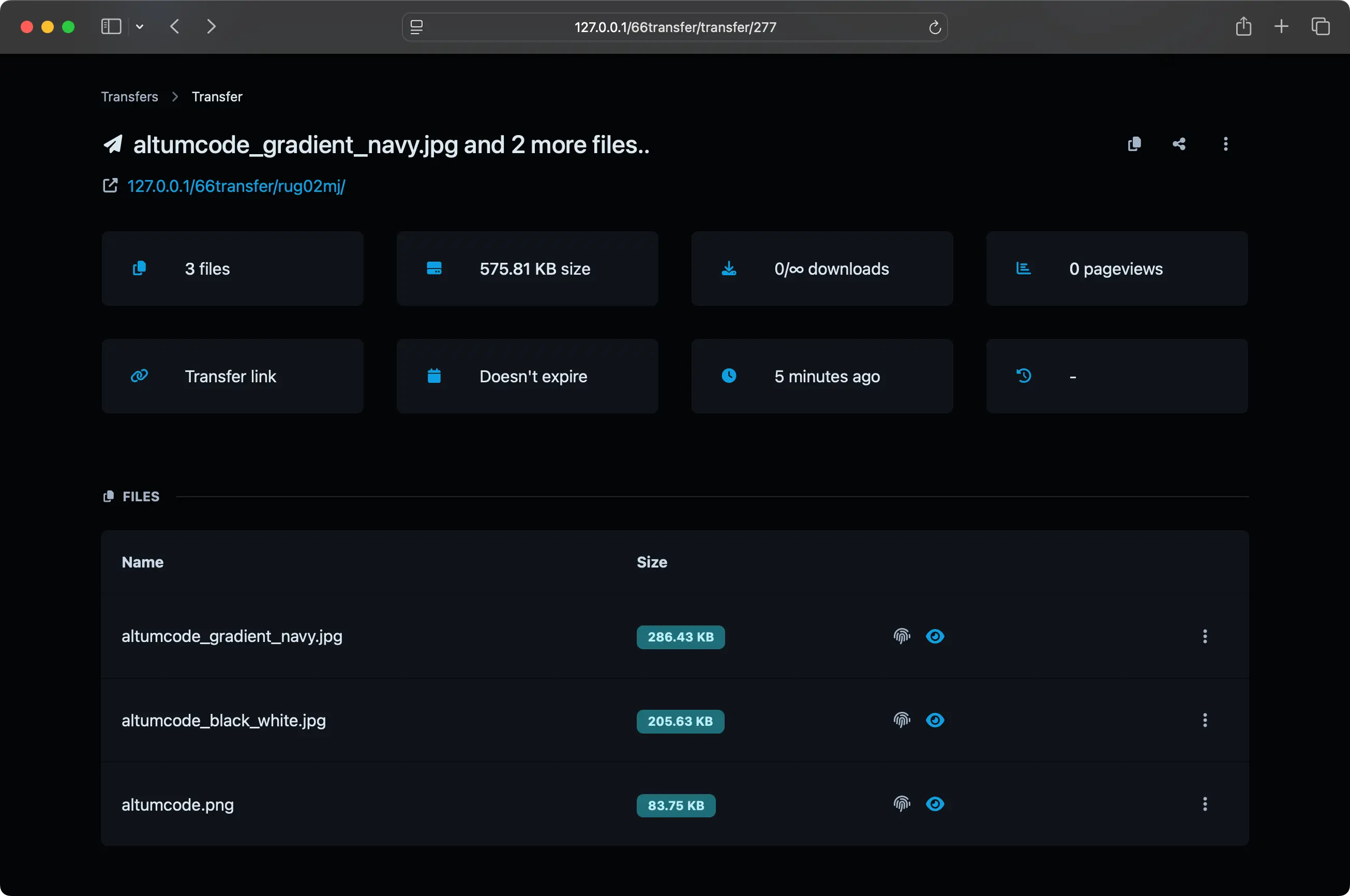Open the tab overview icon
The width and height of the screenshot is (1350, 896).
[1321, 26]
